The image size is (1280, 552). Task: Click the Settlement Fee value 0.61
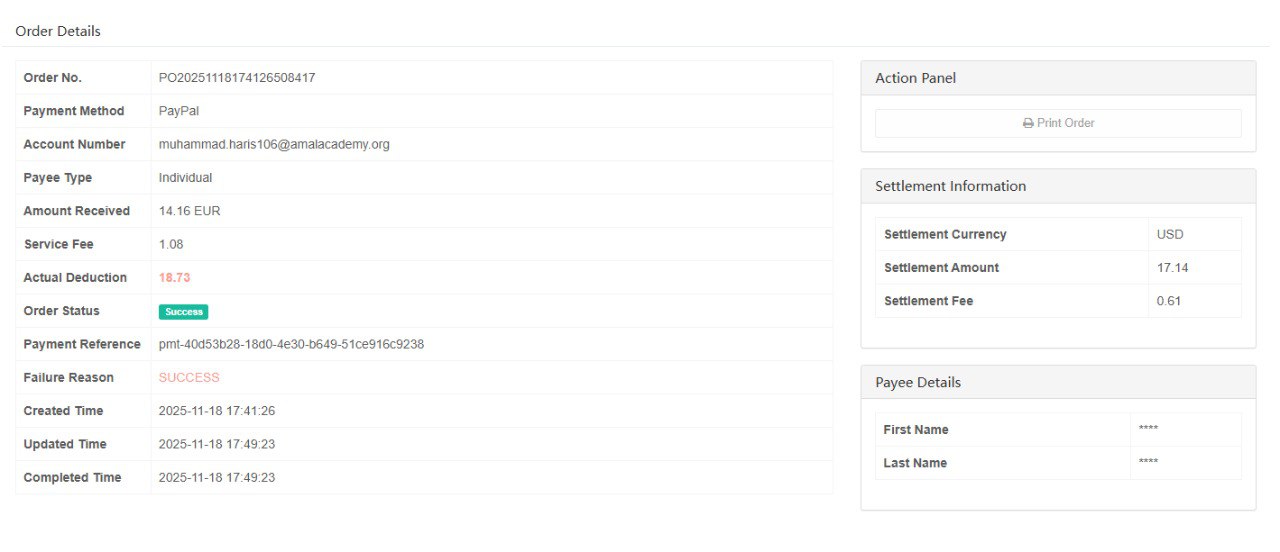1168,301
